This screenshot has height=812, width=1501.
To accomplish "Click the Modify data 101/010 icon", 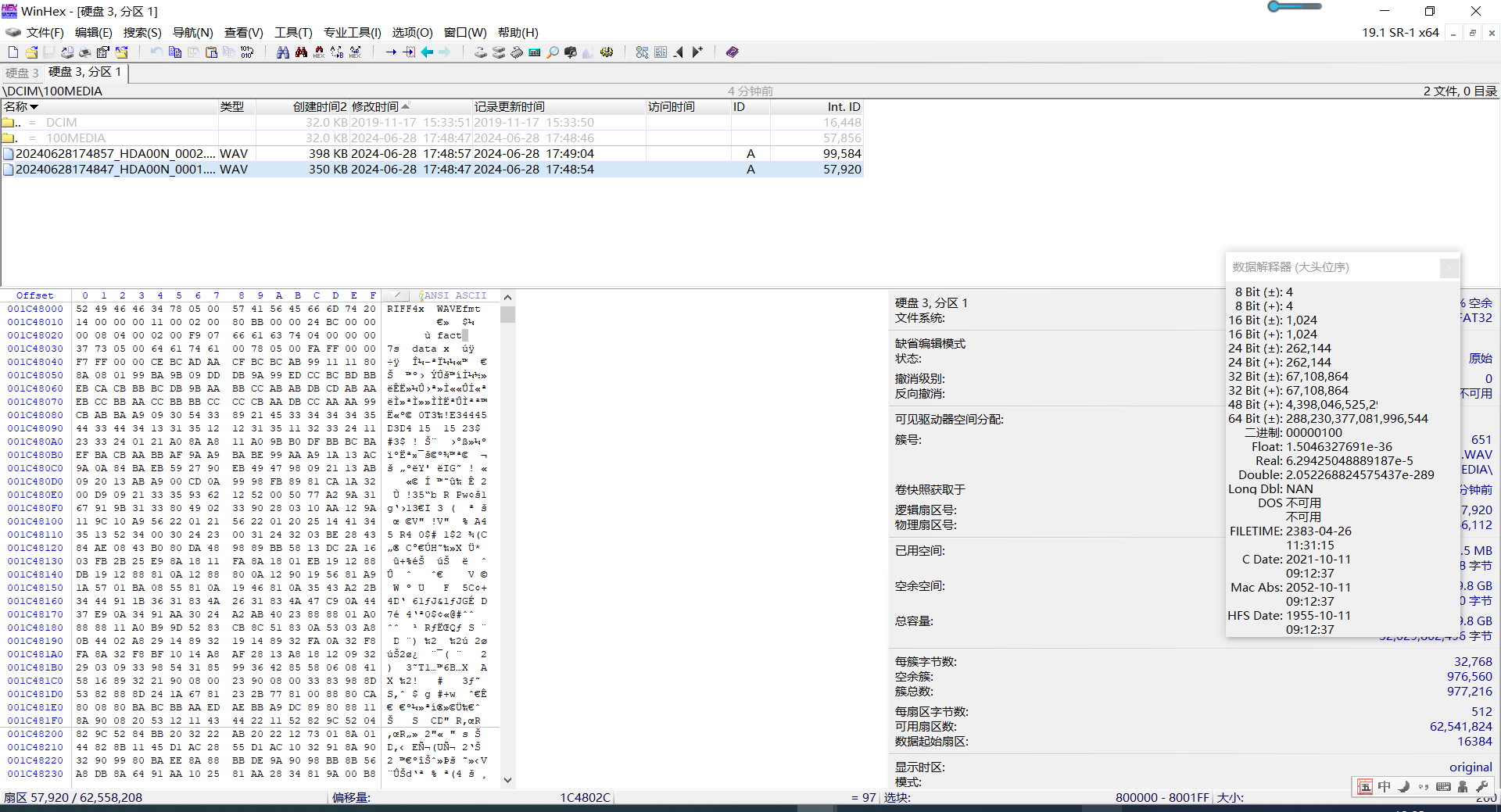I will (247, 52).
